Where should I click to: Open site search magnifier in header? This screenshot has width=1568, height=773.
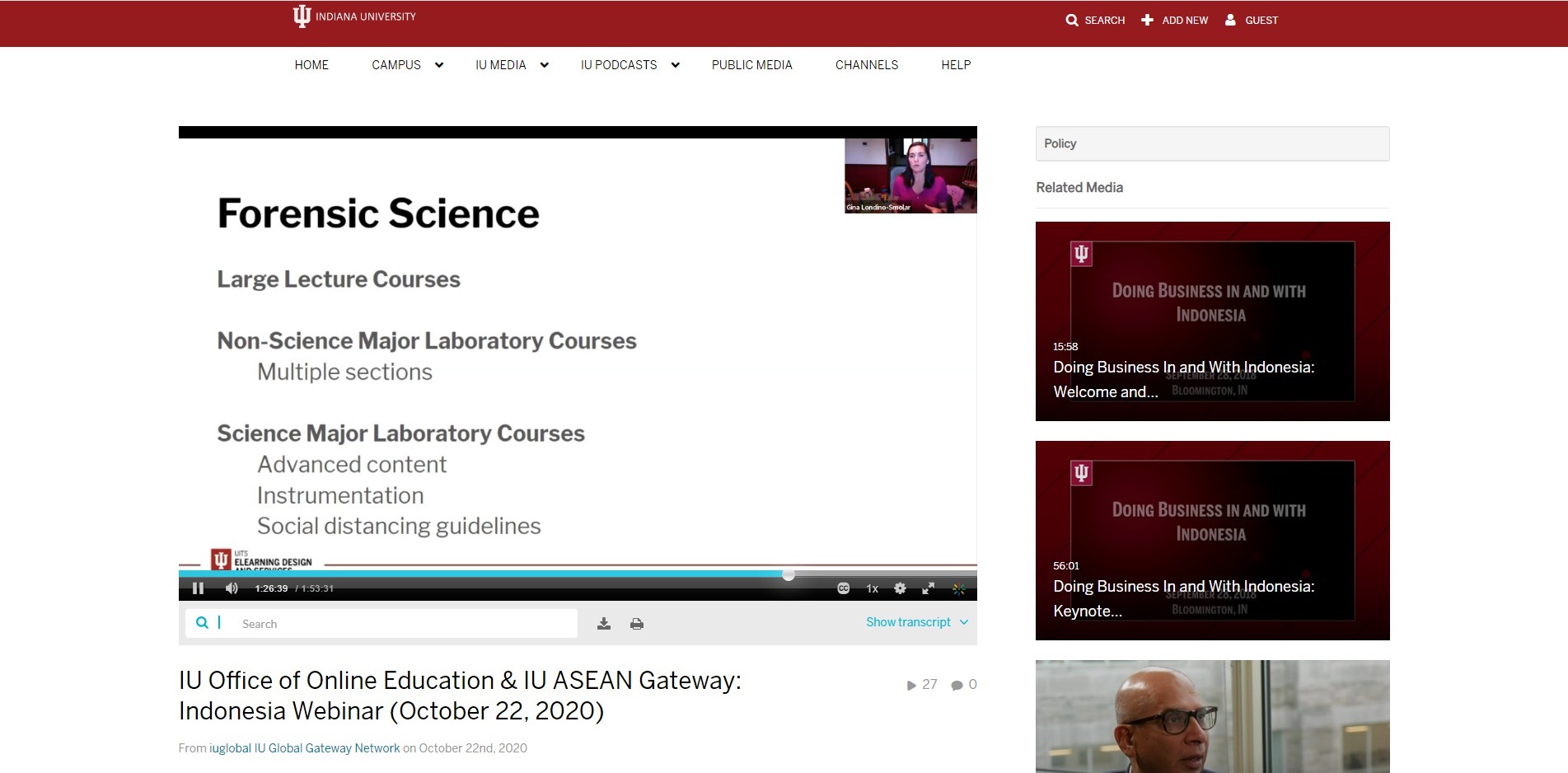1071,20
